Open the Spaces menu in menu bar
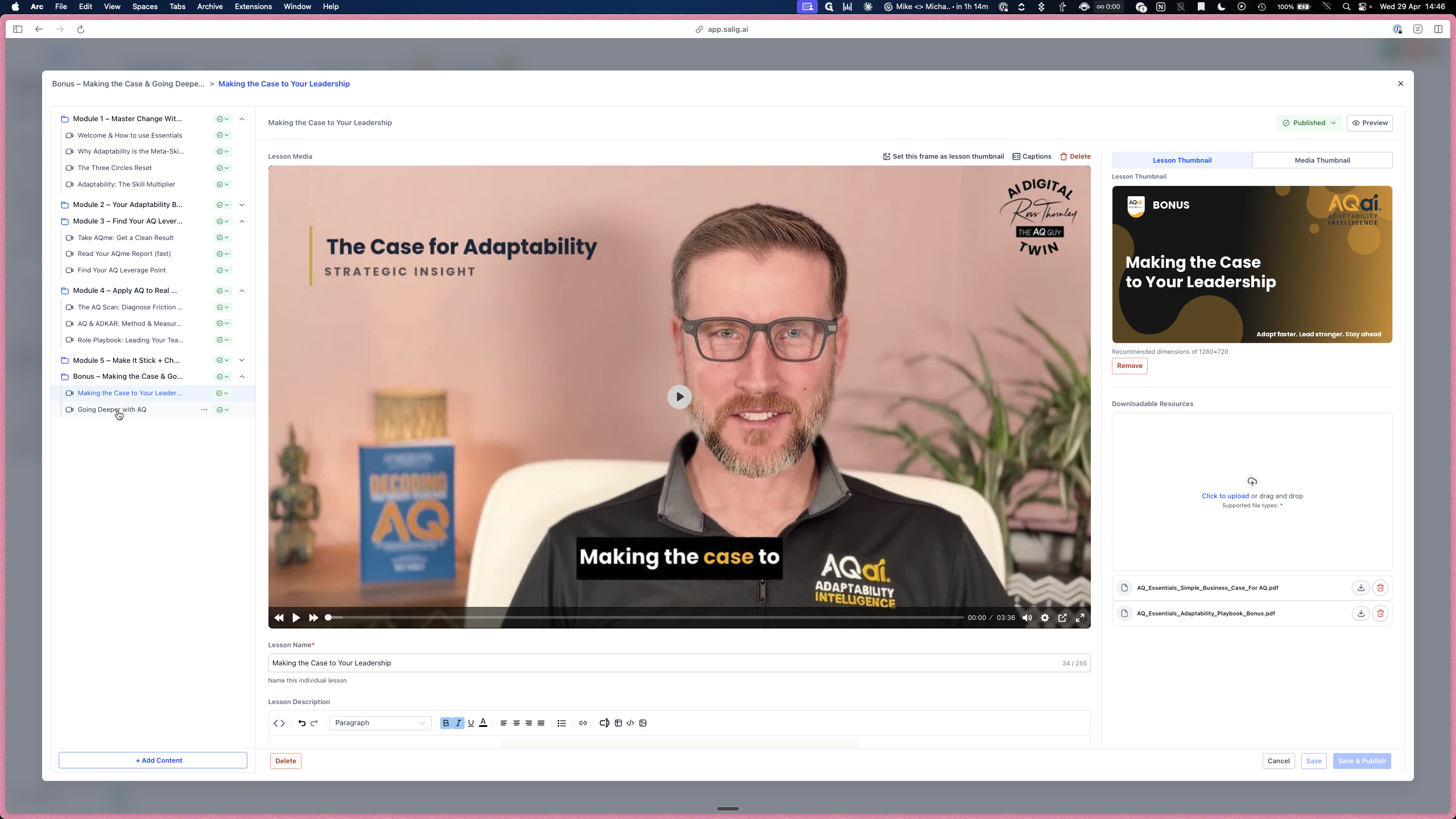 pos(144,7)
